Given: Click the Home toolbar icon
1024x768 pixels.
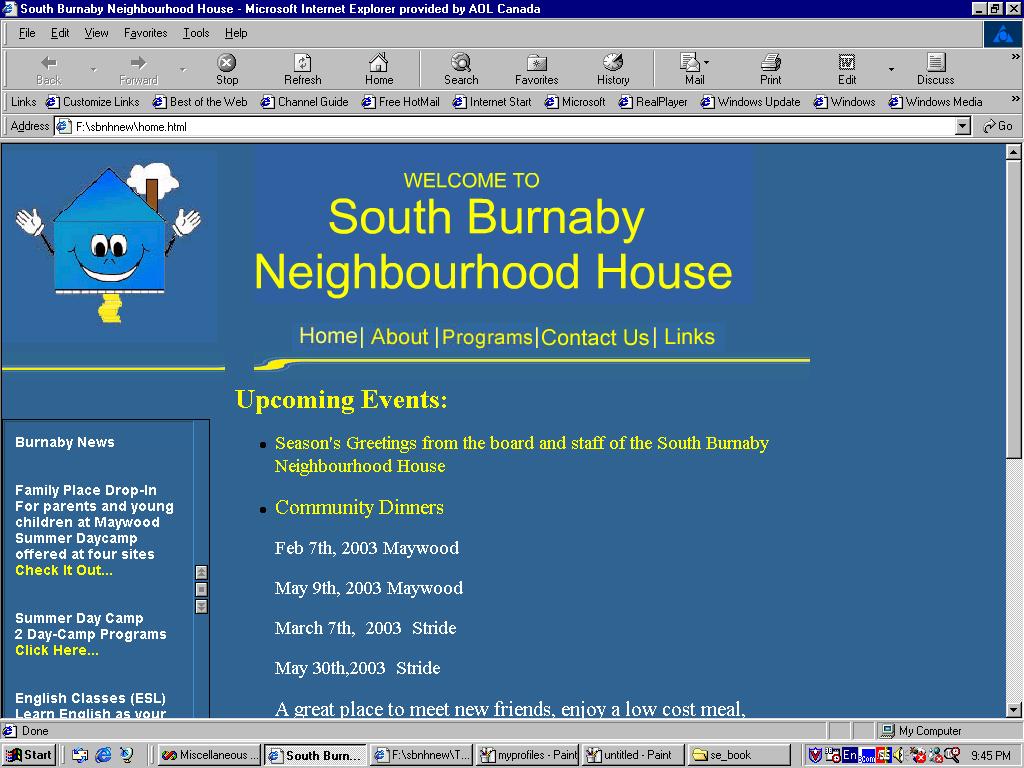Looking at the screenshot, I should point(378,69).
